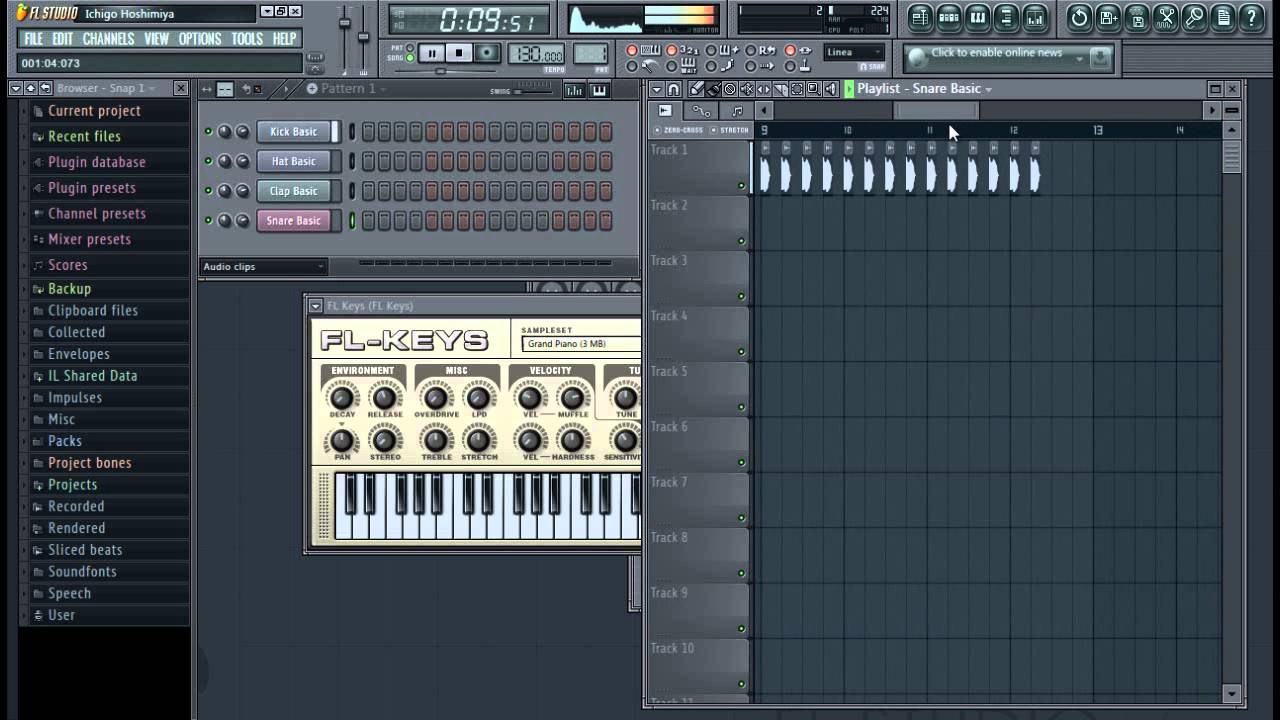
Task: Click the one-click audio recording microphone icon
Action: tap(1194, 17)
